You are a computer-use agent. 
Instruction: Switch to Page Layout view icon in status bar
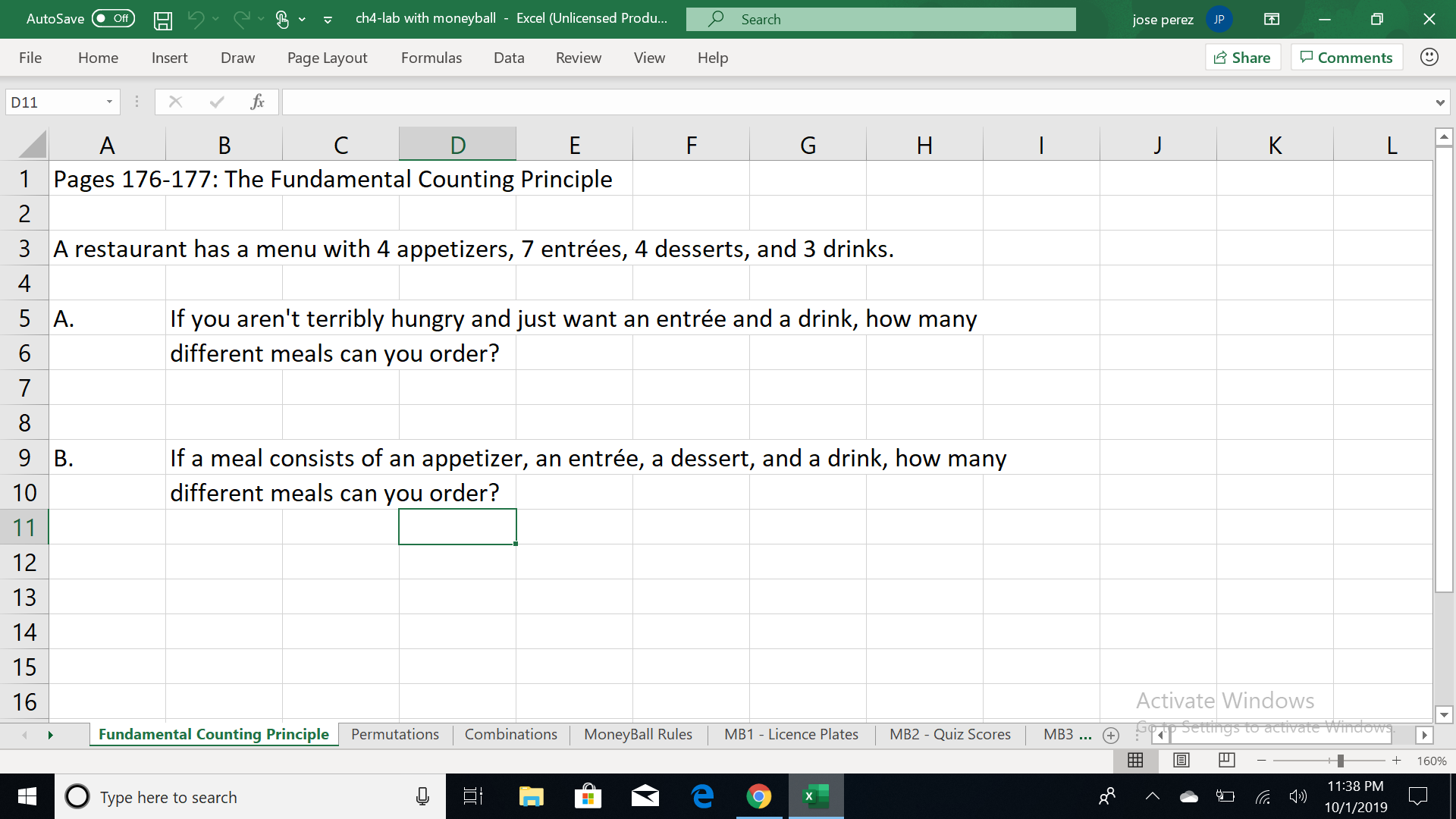click(1180, 760)
